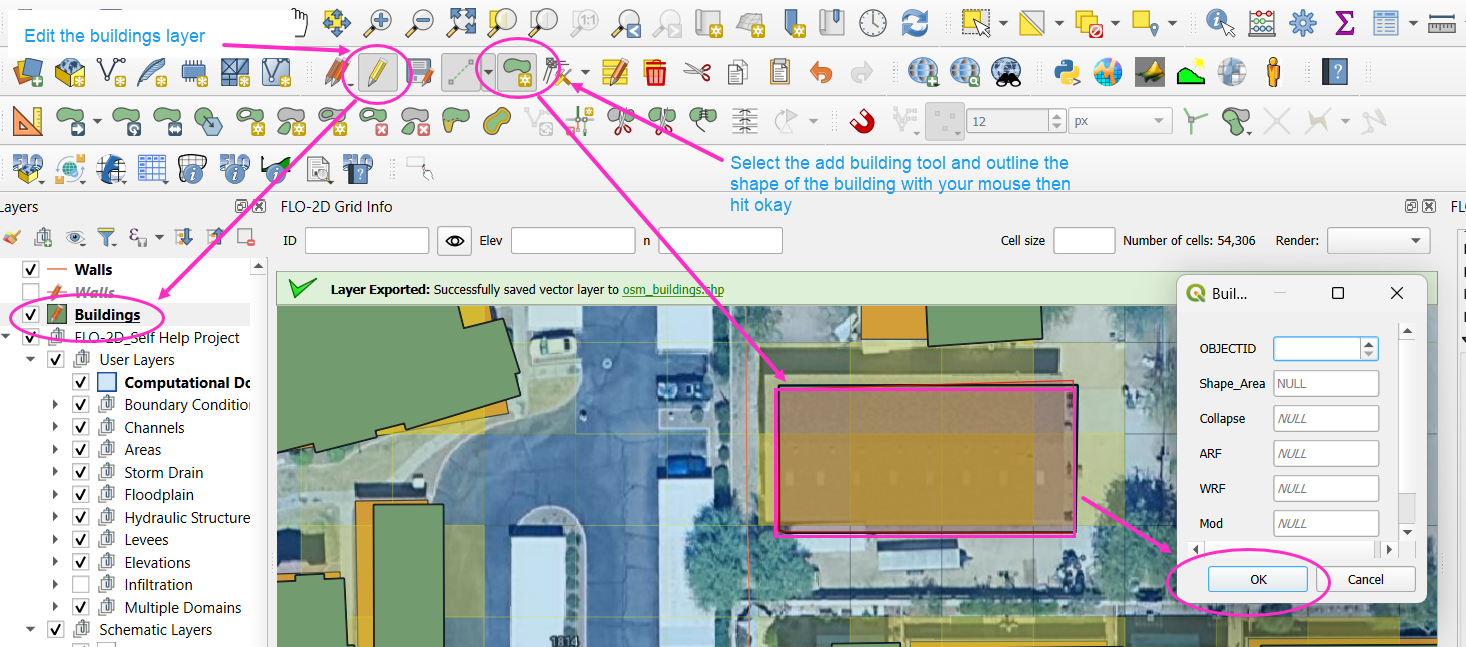
Task: Click the Identify Features info icon
Action: [x=1217, y=21]
